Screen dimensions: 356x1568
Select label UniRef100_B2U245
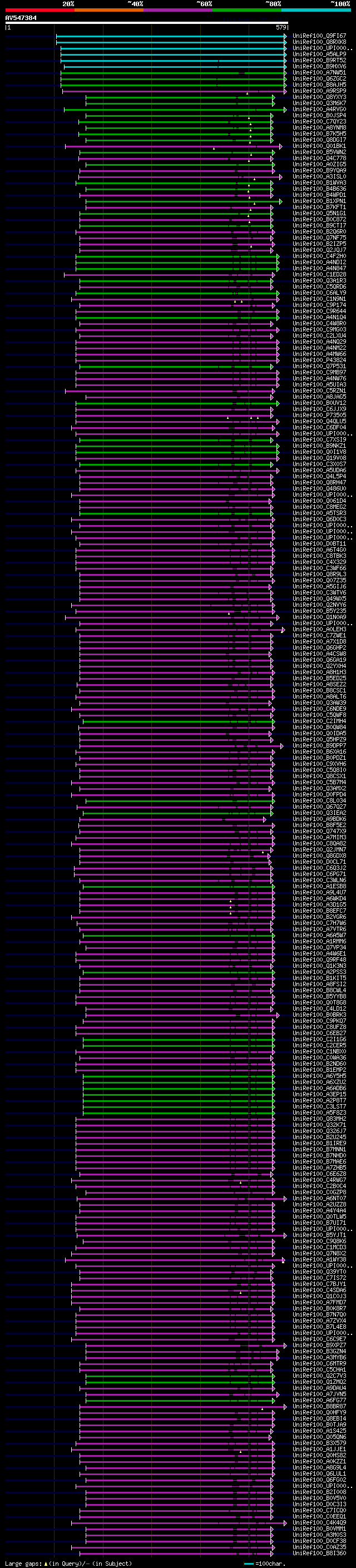pos(319,1137)
